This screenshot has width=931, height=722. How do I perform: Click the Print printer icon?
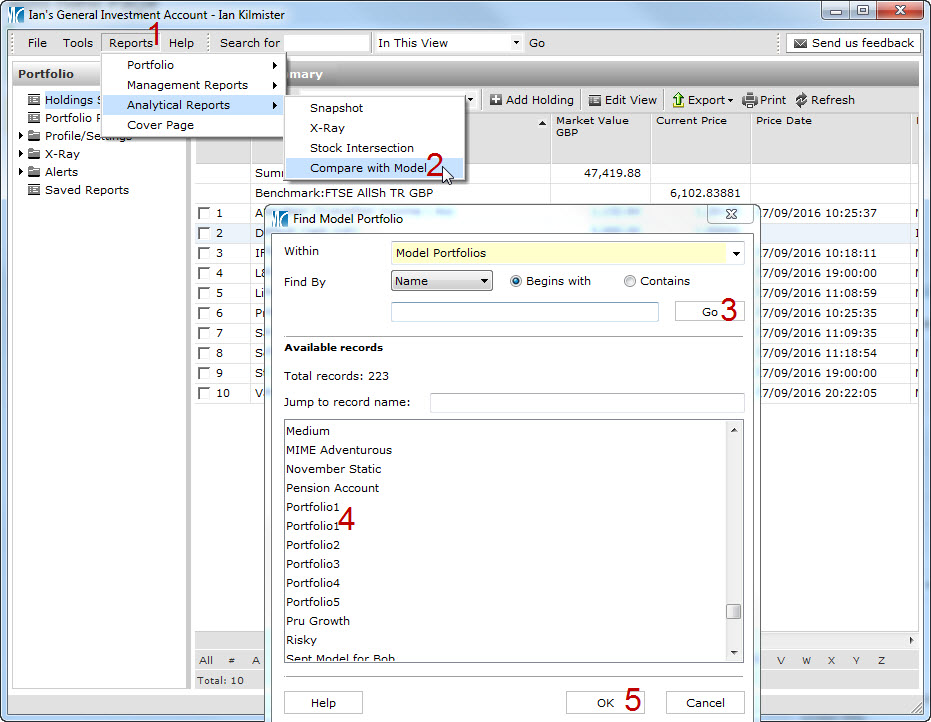pyautogui.click(x=750, y=100)
